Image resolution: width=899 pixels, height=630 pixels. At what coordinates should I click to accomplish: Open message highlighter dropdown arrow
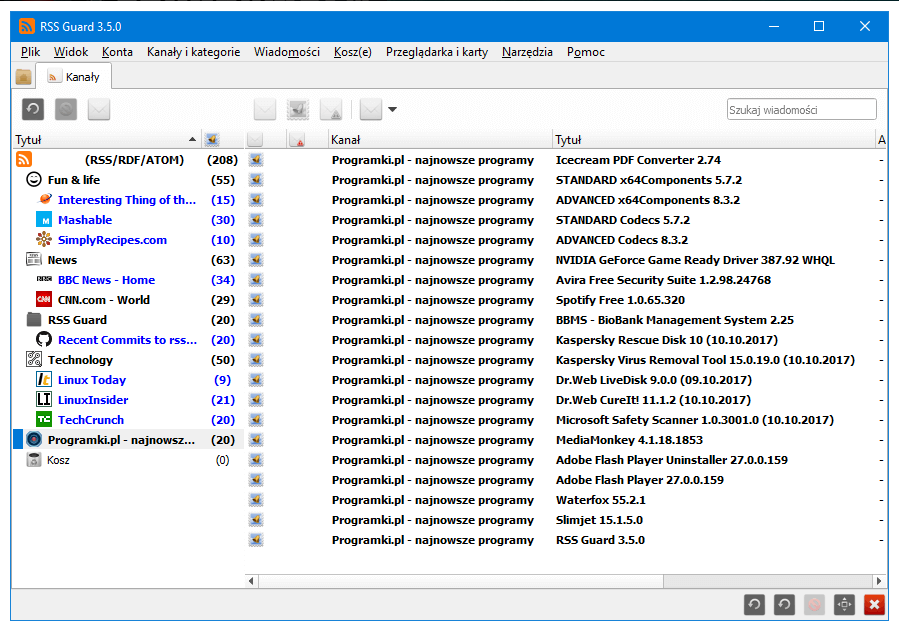[x=393, y=109]
